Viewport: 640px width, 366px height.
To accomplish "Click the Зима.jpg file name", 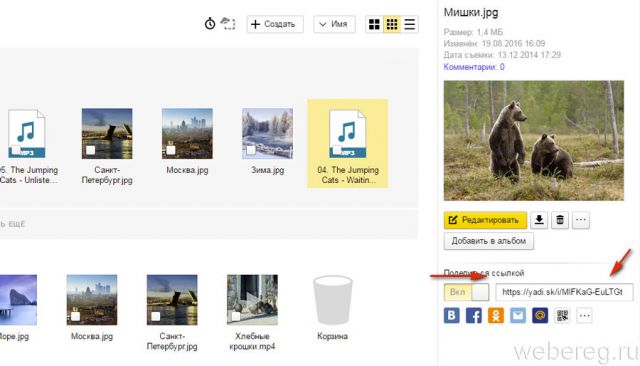I will (267, 170).
